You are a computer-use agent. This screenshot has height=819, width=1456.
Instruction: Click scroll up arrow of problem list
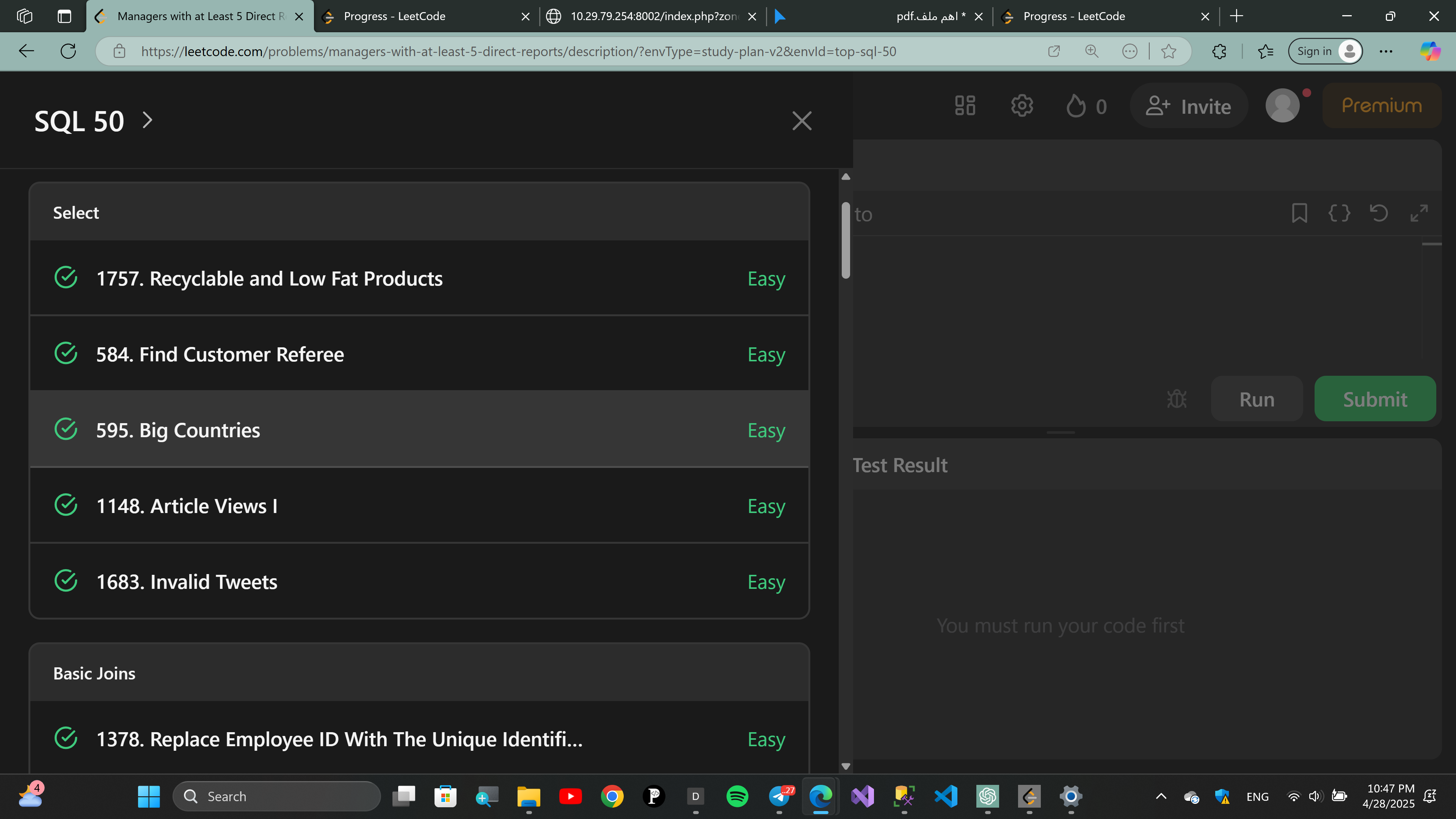[x=846, y=177]
